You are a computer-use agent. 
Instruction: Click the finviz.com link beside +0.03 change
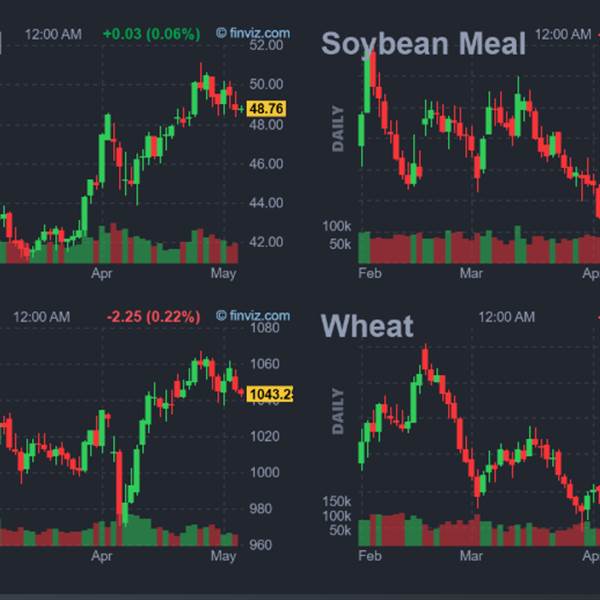coord(253,33)
